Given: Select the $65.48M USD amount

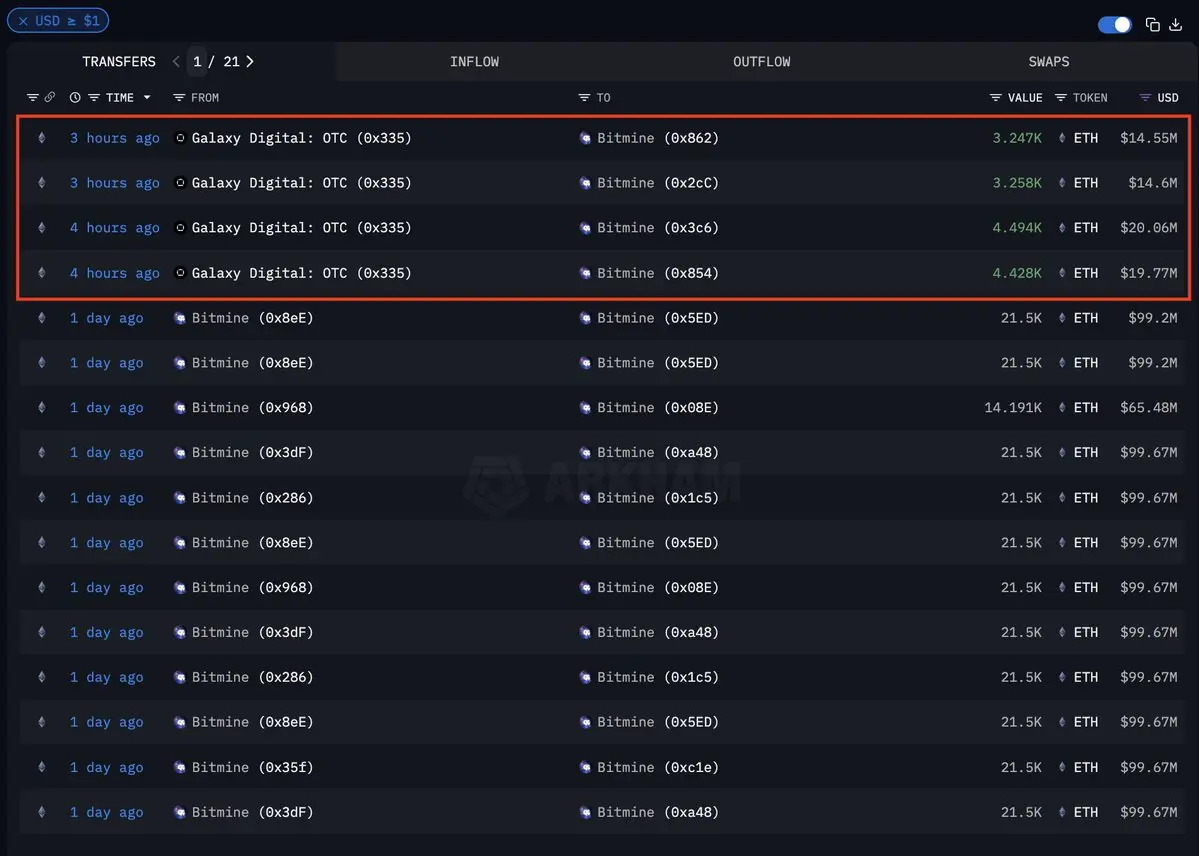Looking at the screenshot, I should click(x=1149, y=408).
